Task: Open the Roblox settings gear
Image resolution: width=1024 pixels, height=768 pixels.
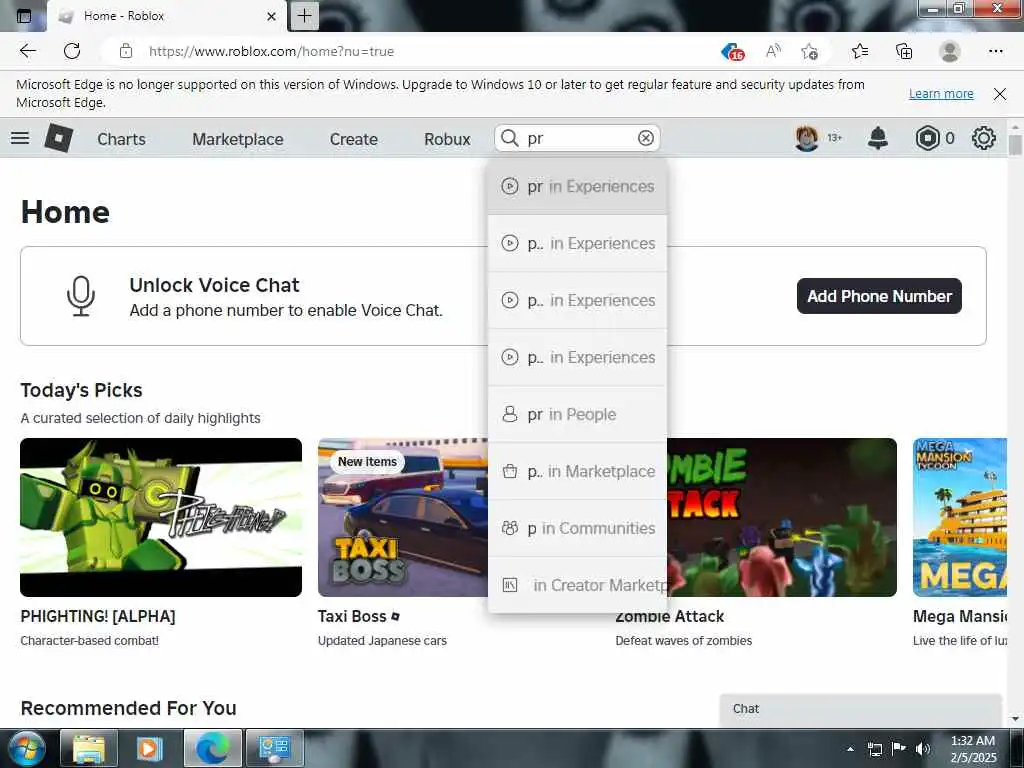Action: pyautogui.click(x=984, y=138)
